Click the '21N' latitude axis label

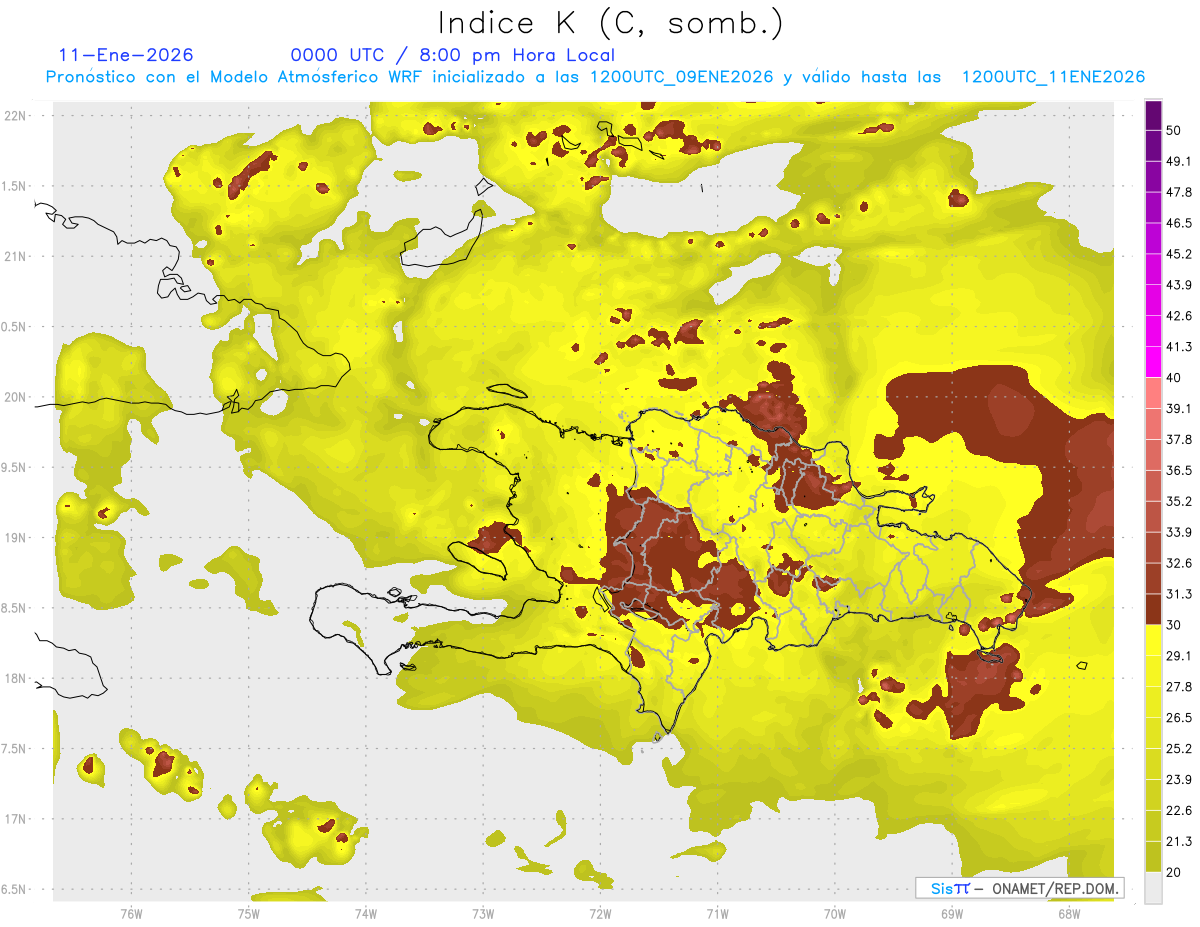pyautogui.click(x=14, y=256)
